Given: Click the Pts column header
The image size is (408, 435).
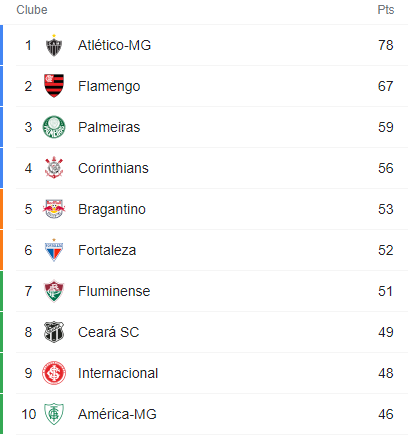Looking at the screenshot, I should click(x=386, y=10).
